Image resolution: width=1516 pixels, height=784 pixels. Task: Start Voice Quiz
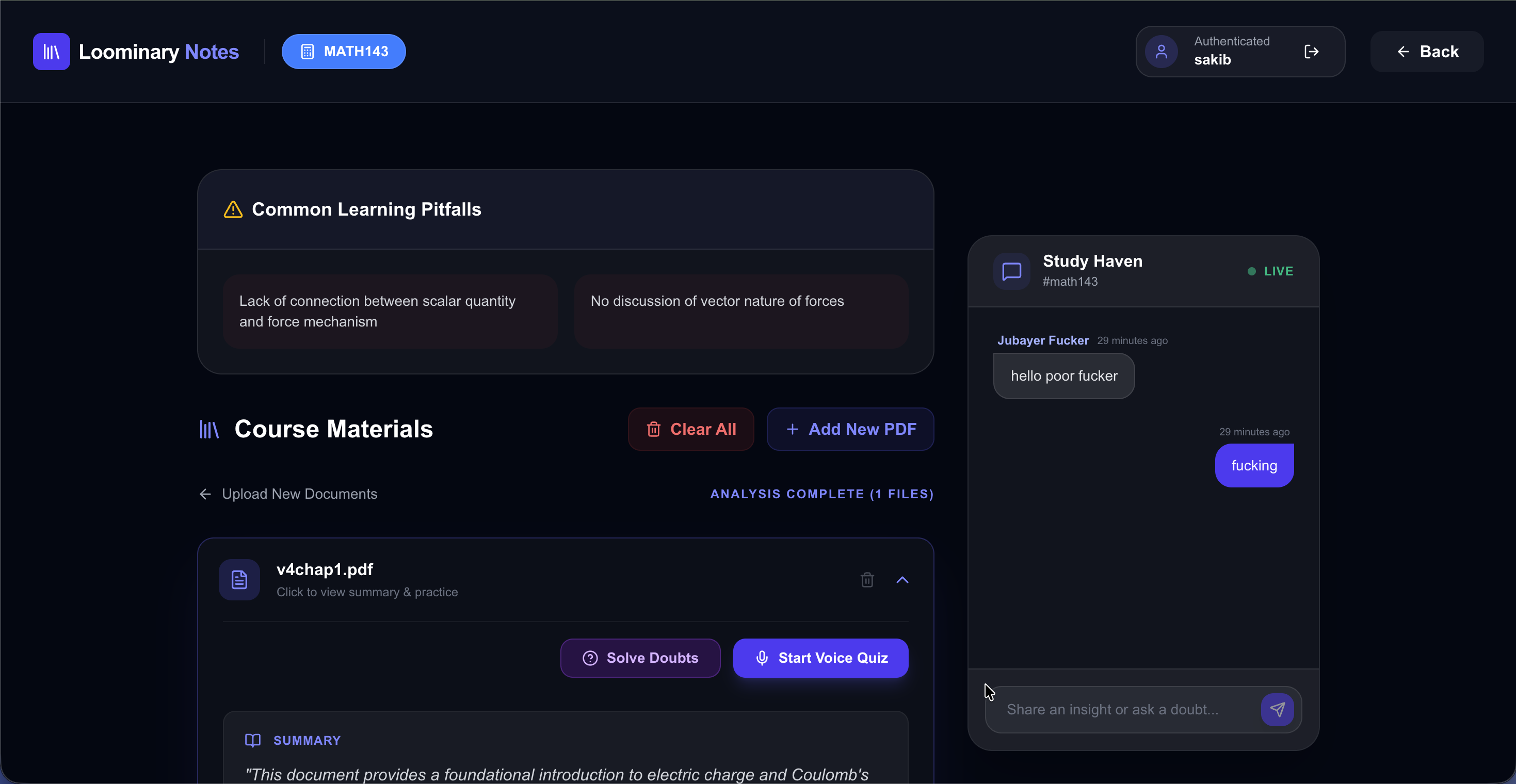pos(820,658)
